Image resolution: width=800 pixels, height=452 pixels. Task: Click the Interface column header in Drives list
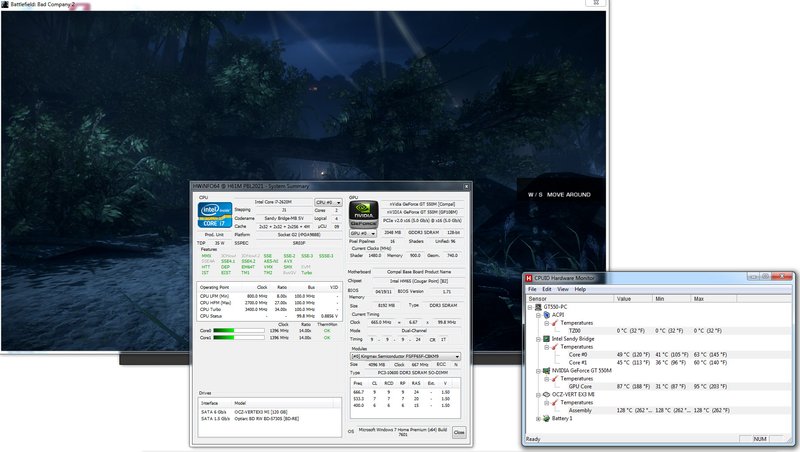(x=214, y=403)
